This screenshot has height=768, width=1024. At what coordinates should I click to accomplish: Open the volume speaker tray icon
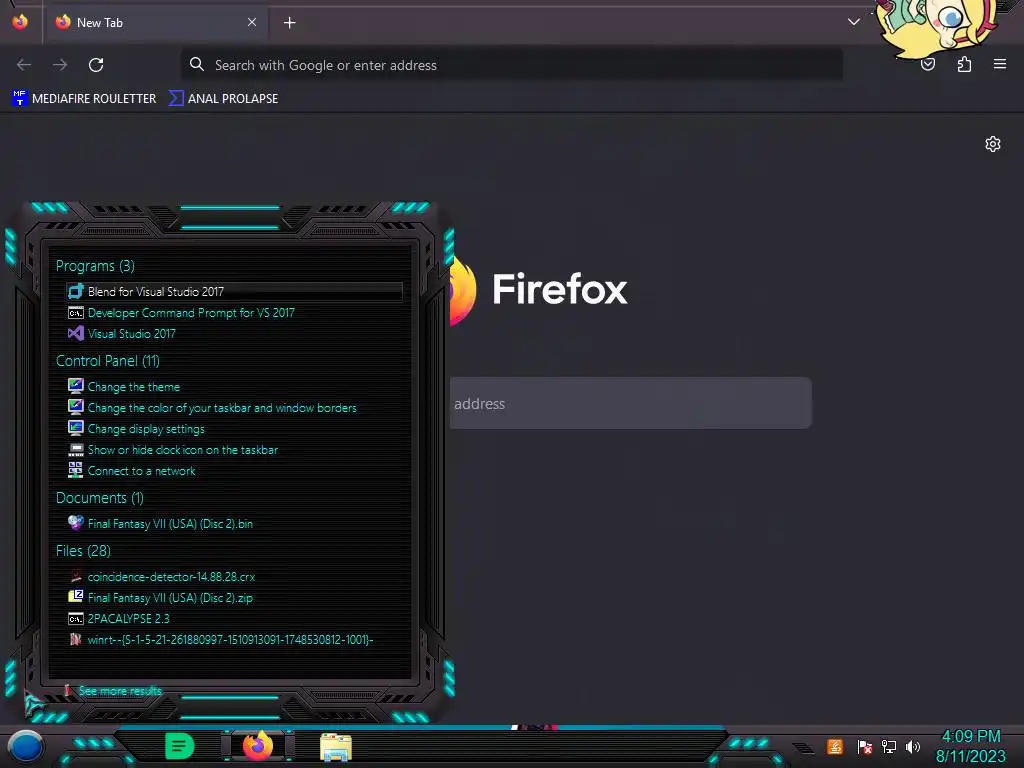click(x=912, y=746)
